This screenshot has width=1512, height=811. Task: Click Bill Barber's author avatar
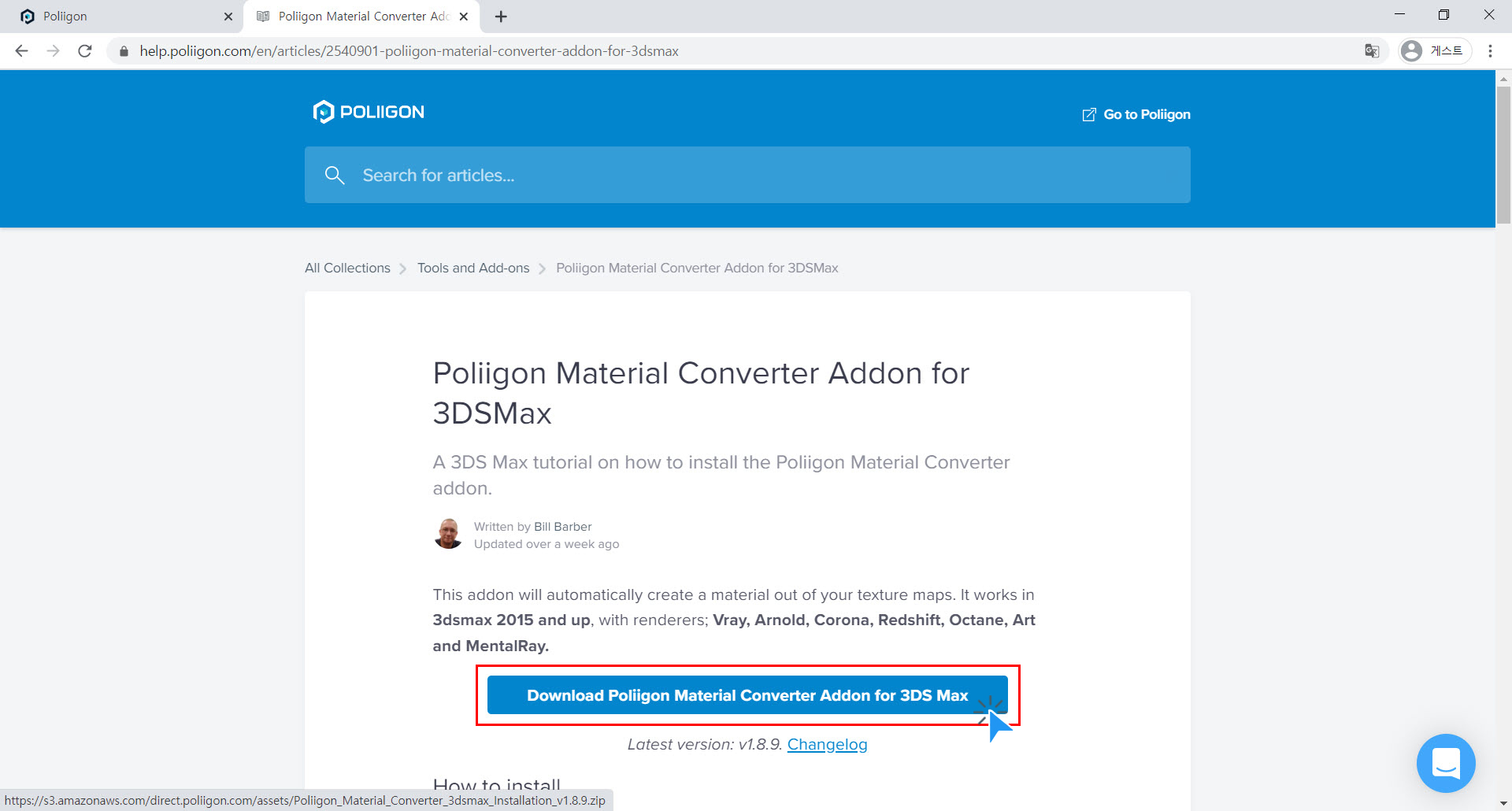coord(449,534)
